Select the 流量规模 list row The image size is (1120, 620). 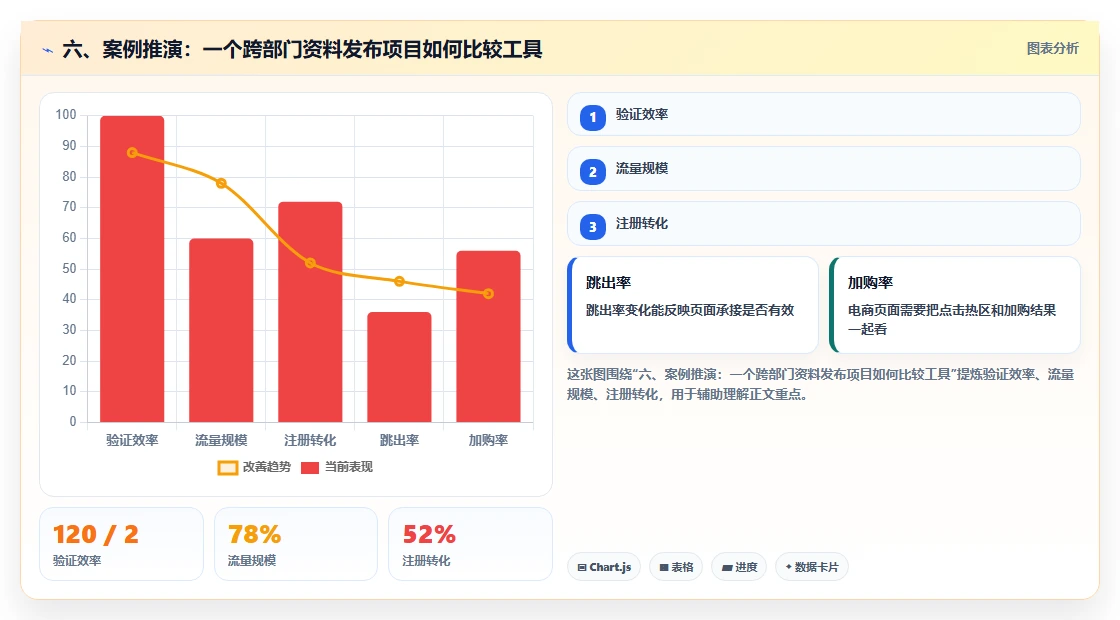(823, 169)
